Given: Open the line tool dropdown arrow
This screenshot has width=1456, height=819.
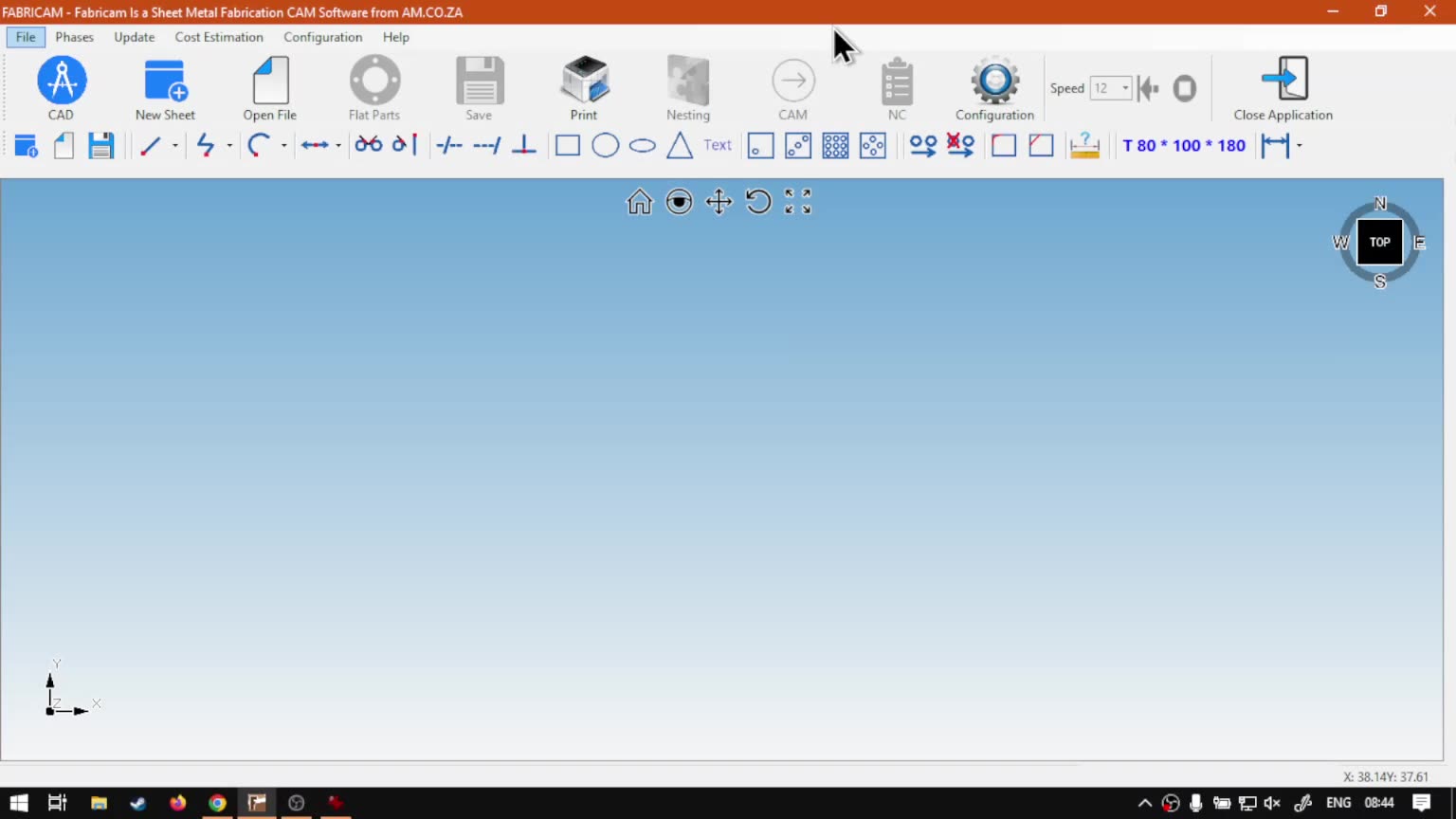Looking at the screenshot, I should pyautogui.click(x=175, y=146).
